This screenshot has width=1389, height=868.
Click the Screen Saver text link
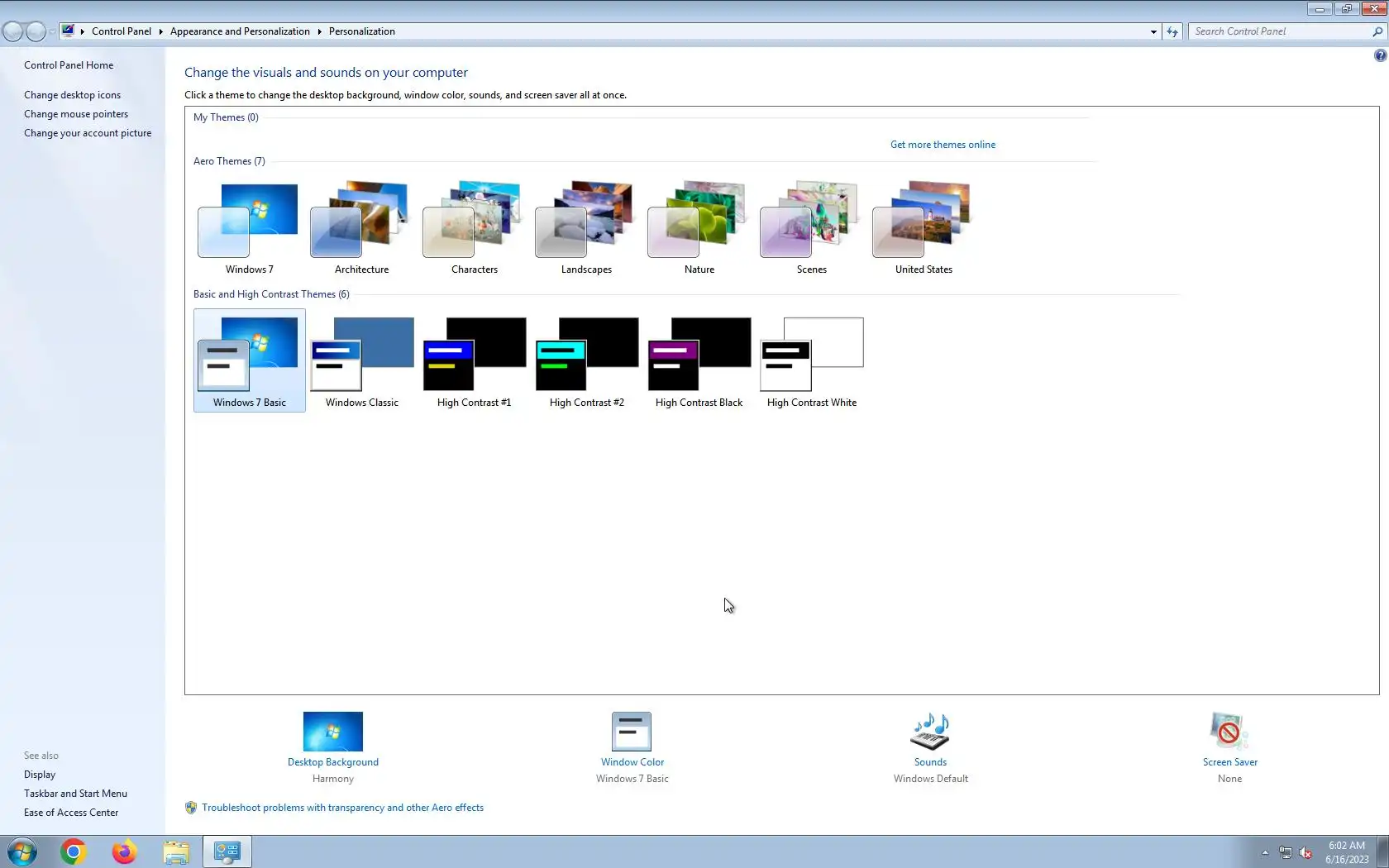click(1230, 762)
